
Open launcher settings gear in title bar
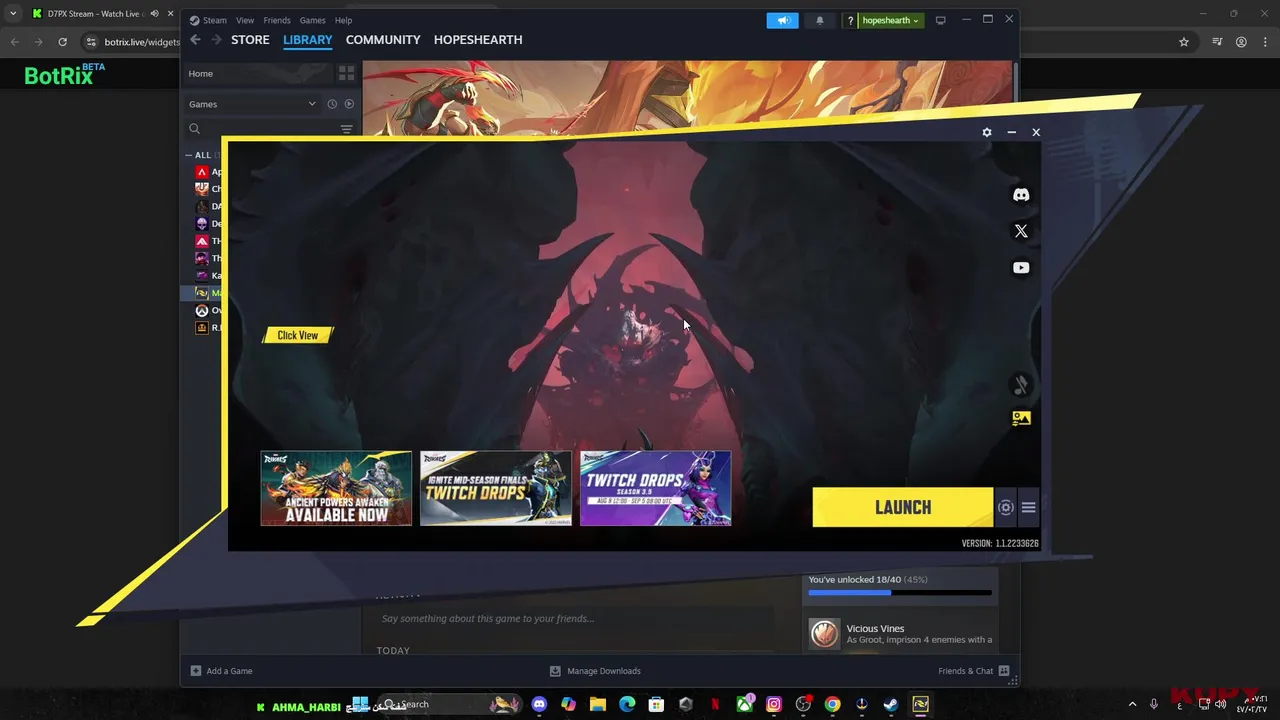pos(987,132)
